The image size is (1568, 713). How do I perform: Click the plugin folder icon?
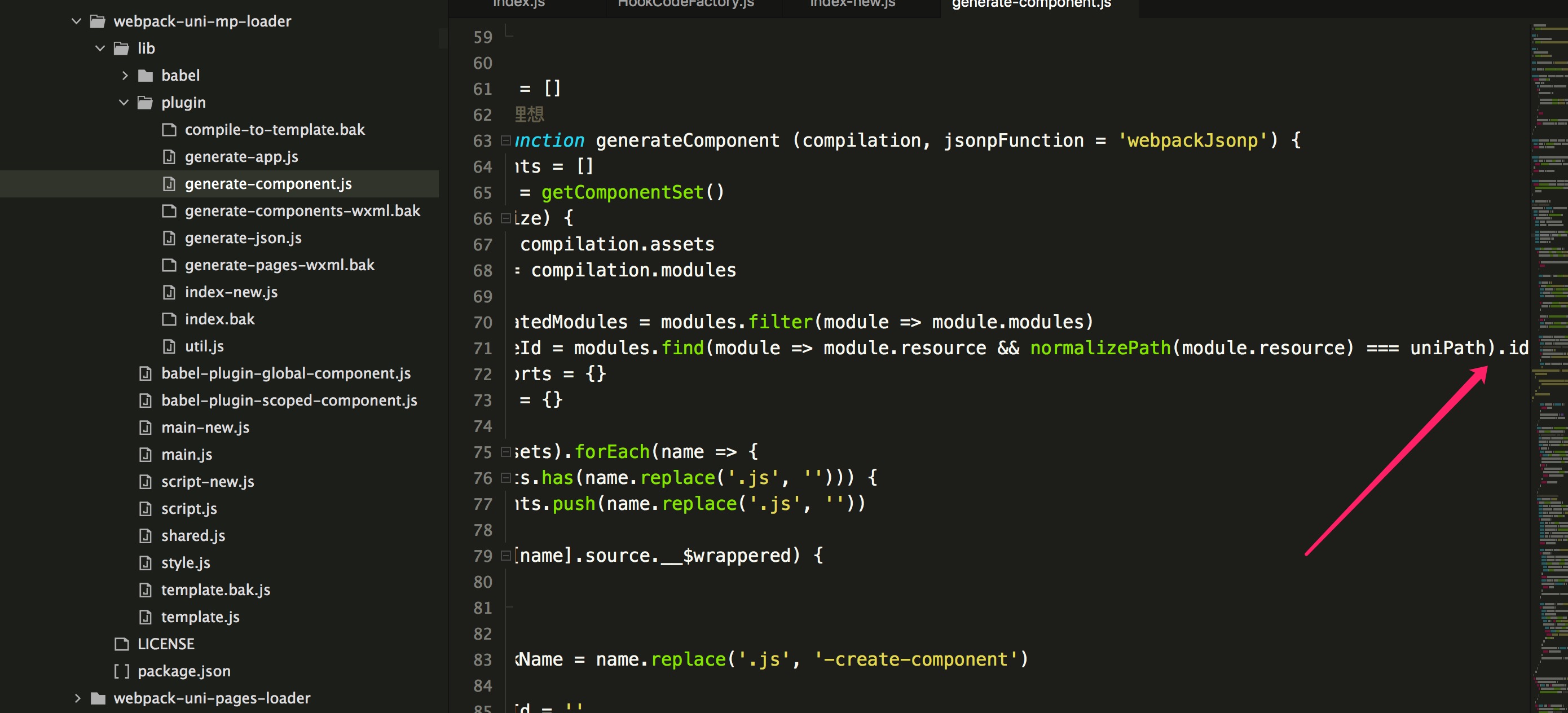pos(145,103)
